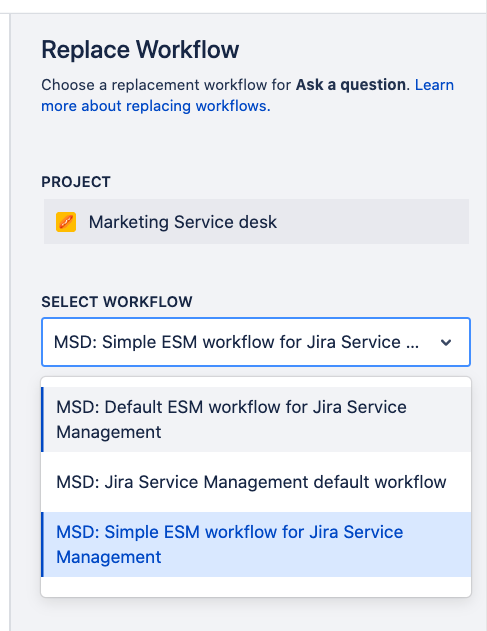The image size is (487, 631).
Task: Click the SELECT WORKFLOW label
Action: [x=117, y=302]
